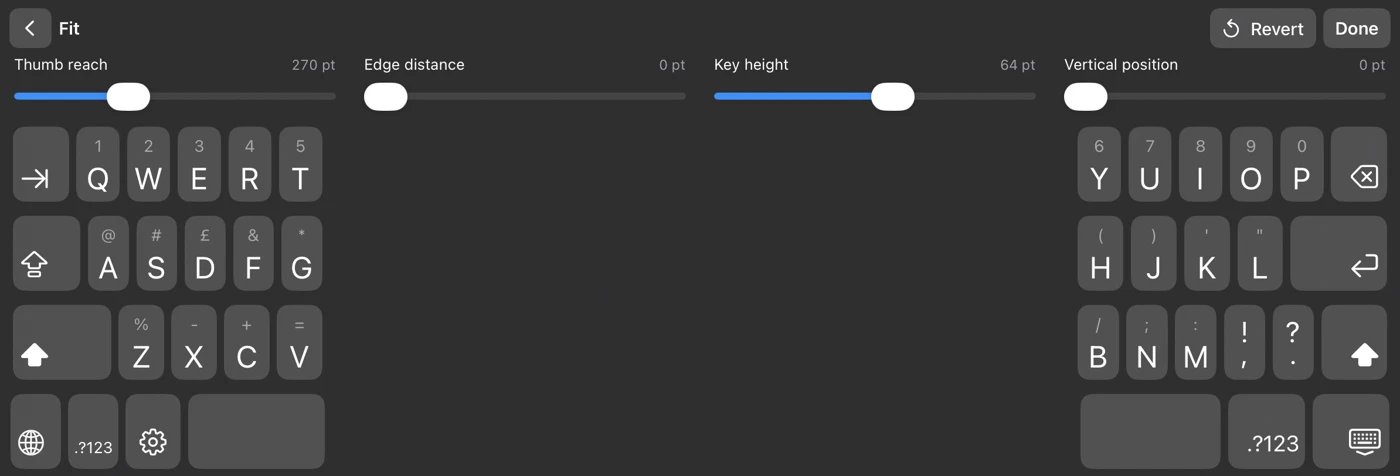Tap the question mark period key
Screen dimensions: 1400x476
1293,342
